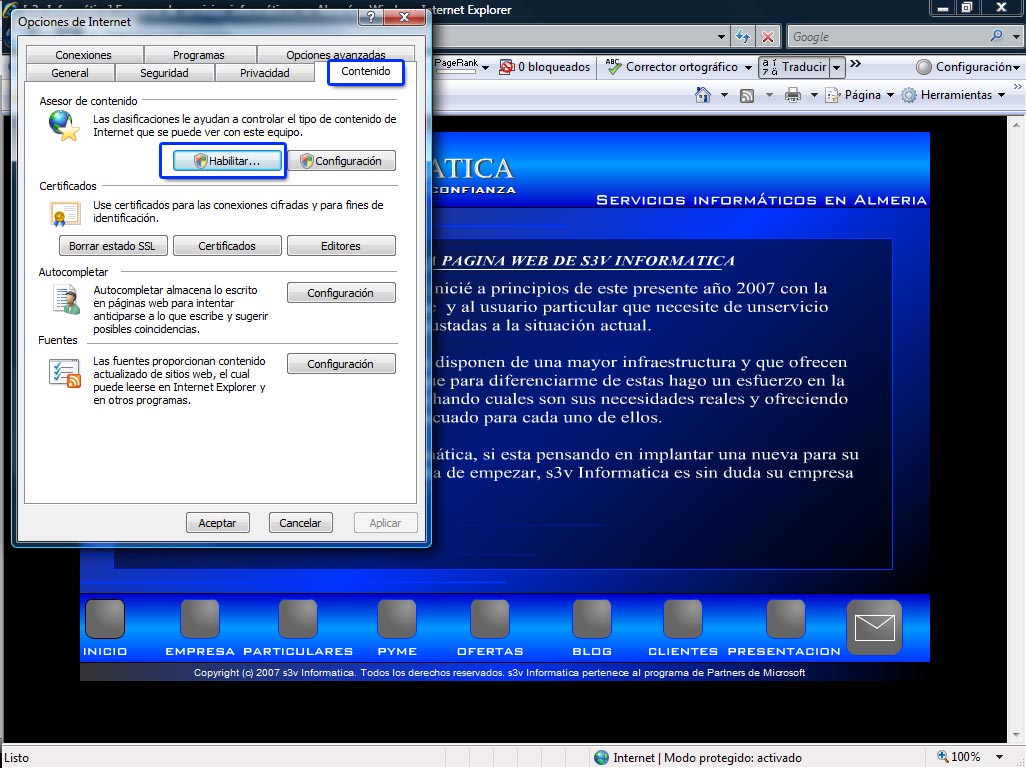Click the Home page icon in the toolbar
Image resolution: width=1026 pixels, height=768 pixels.
tap(703, 95)
